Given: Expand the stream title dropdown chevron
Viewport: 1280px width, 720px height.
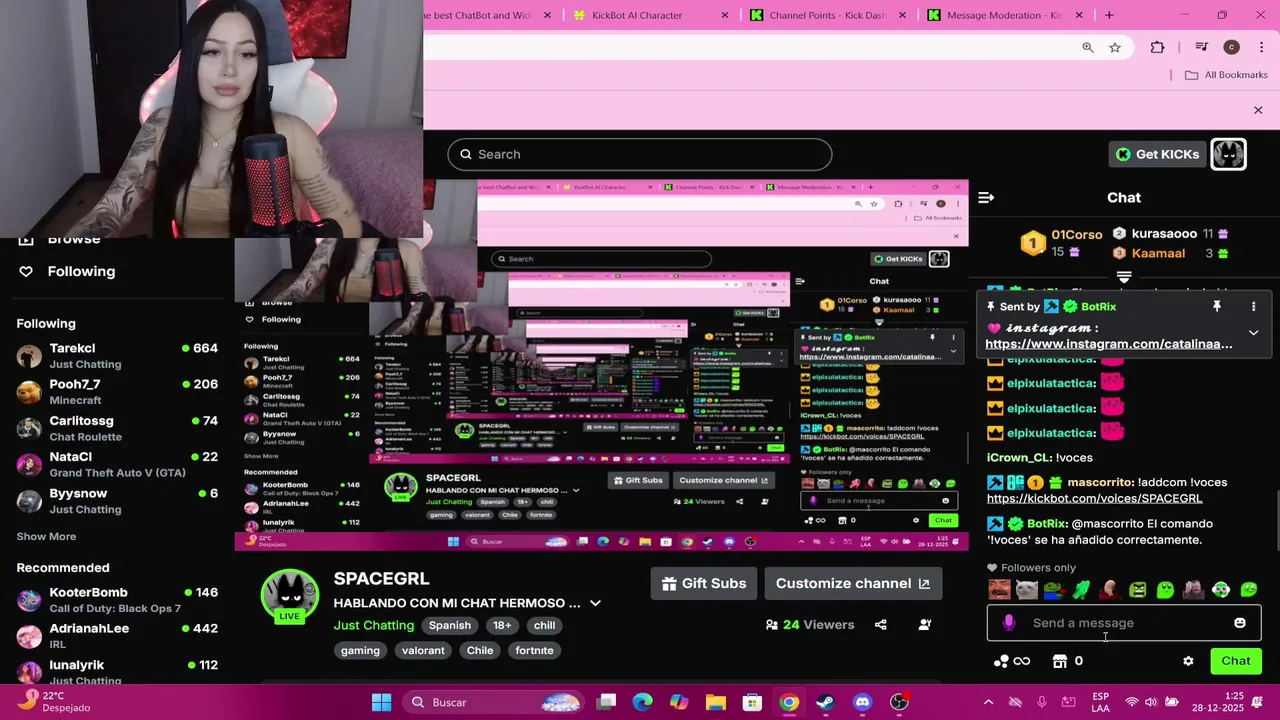Looking at the screenshot, I should (595, 603).
